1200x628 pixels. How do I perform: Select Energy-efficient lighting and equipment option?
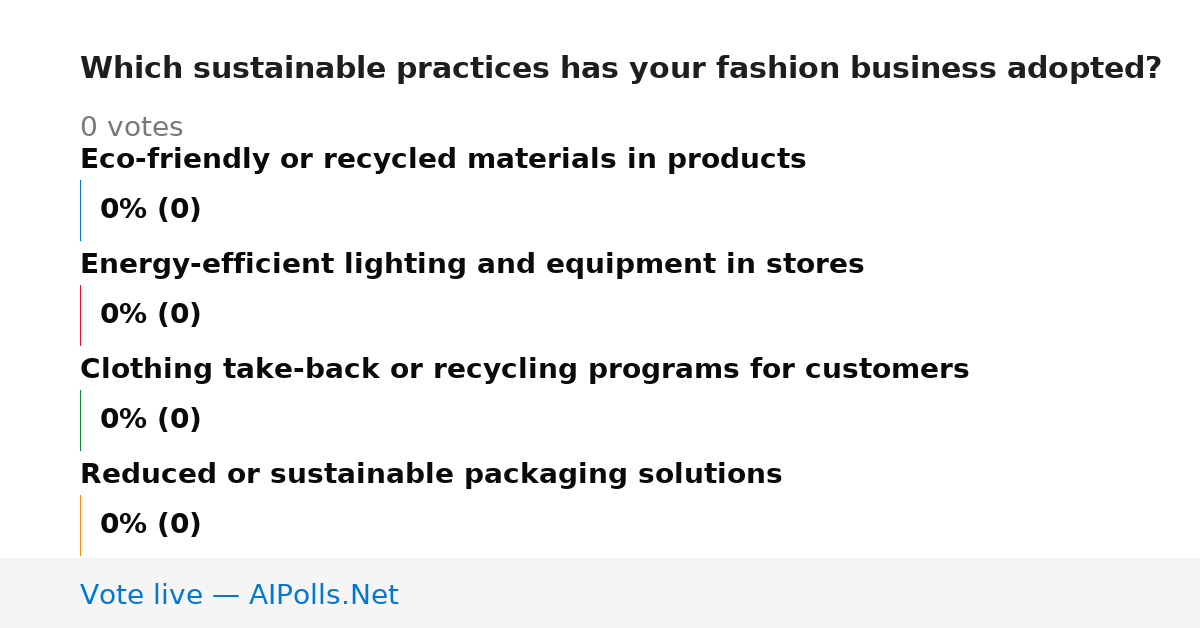(x=472, y=265)
